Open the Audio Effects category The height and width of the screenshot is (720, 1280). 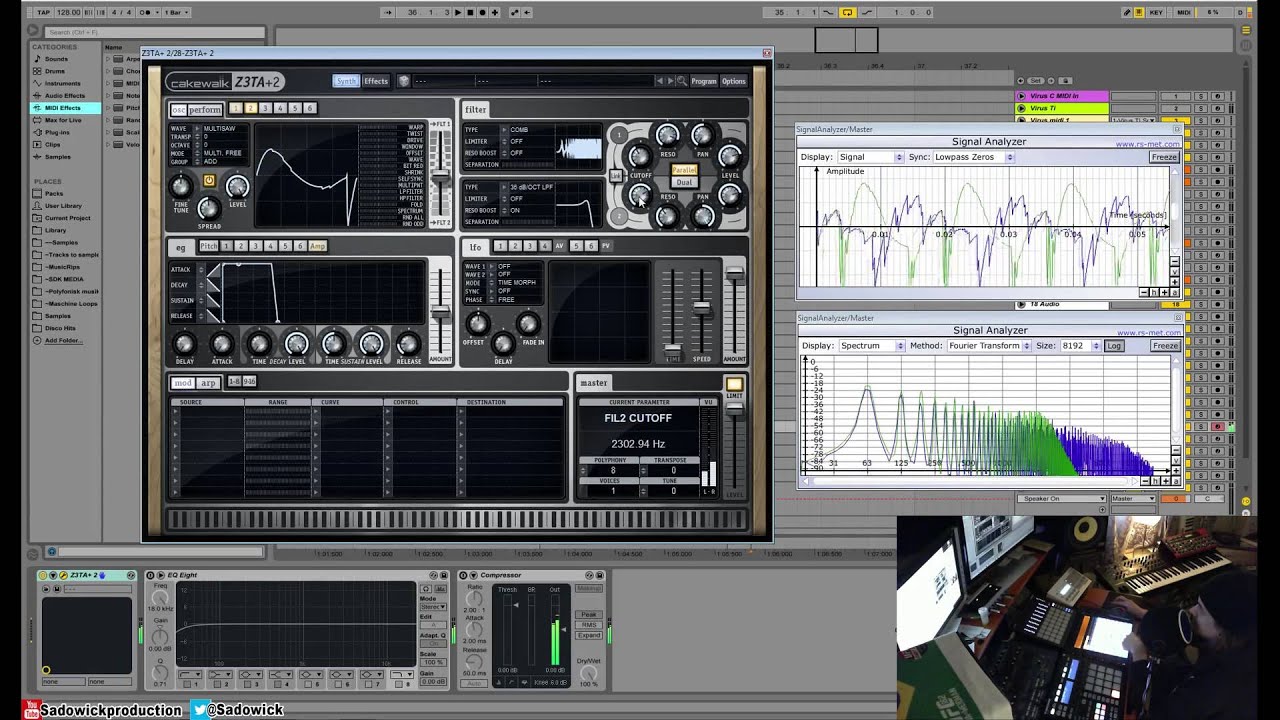point(65,95)
